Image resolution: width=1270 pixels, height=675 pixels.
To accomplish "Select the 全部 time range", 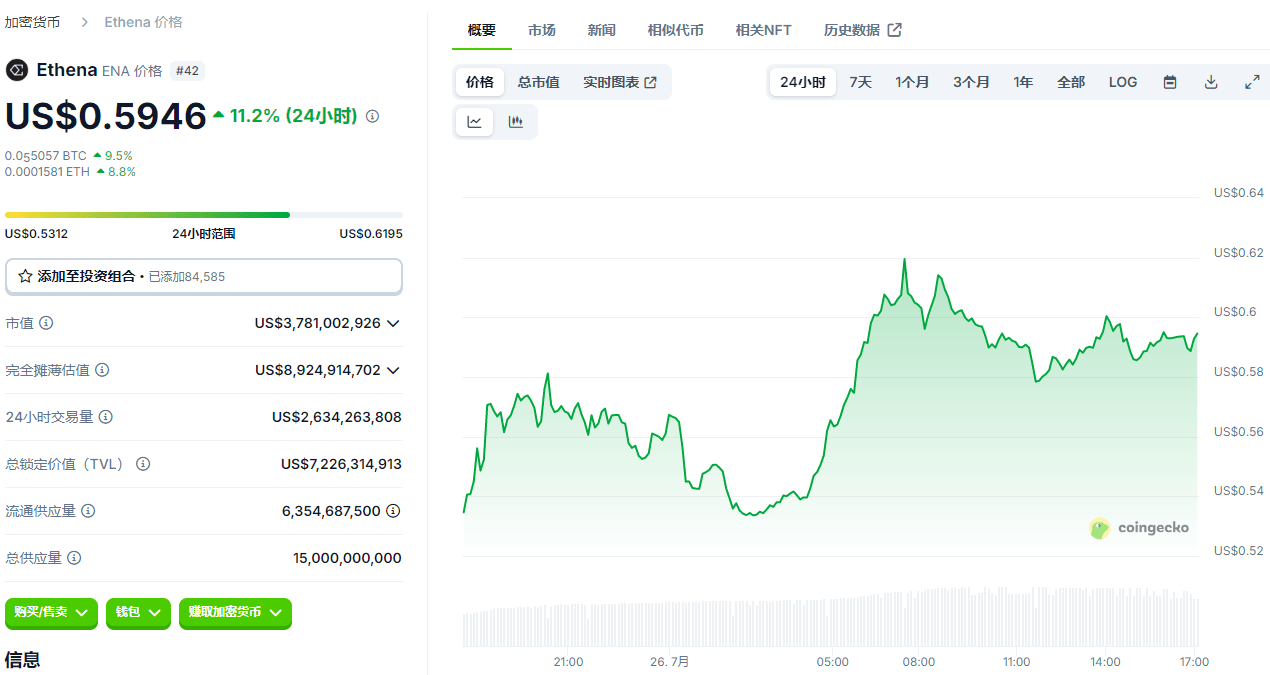I will pos(1071,82).
